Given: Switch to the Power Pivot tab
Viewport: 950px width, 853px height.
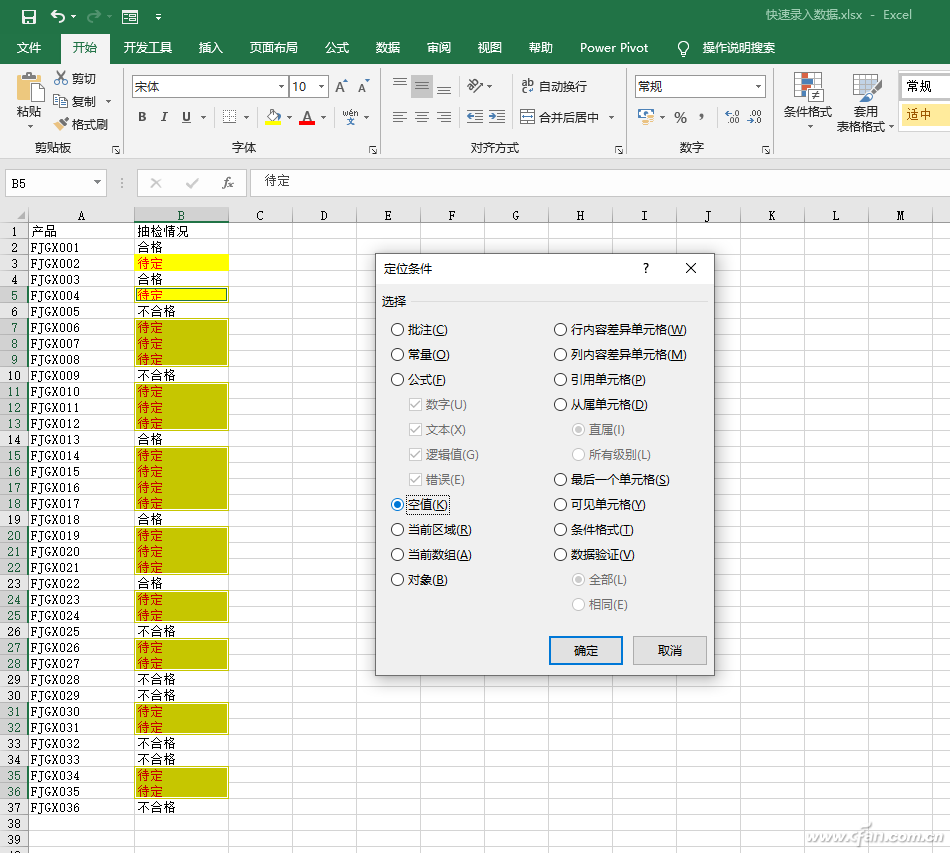Looking at the screenshot, I should [614, 48].
